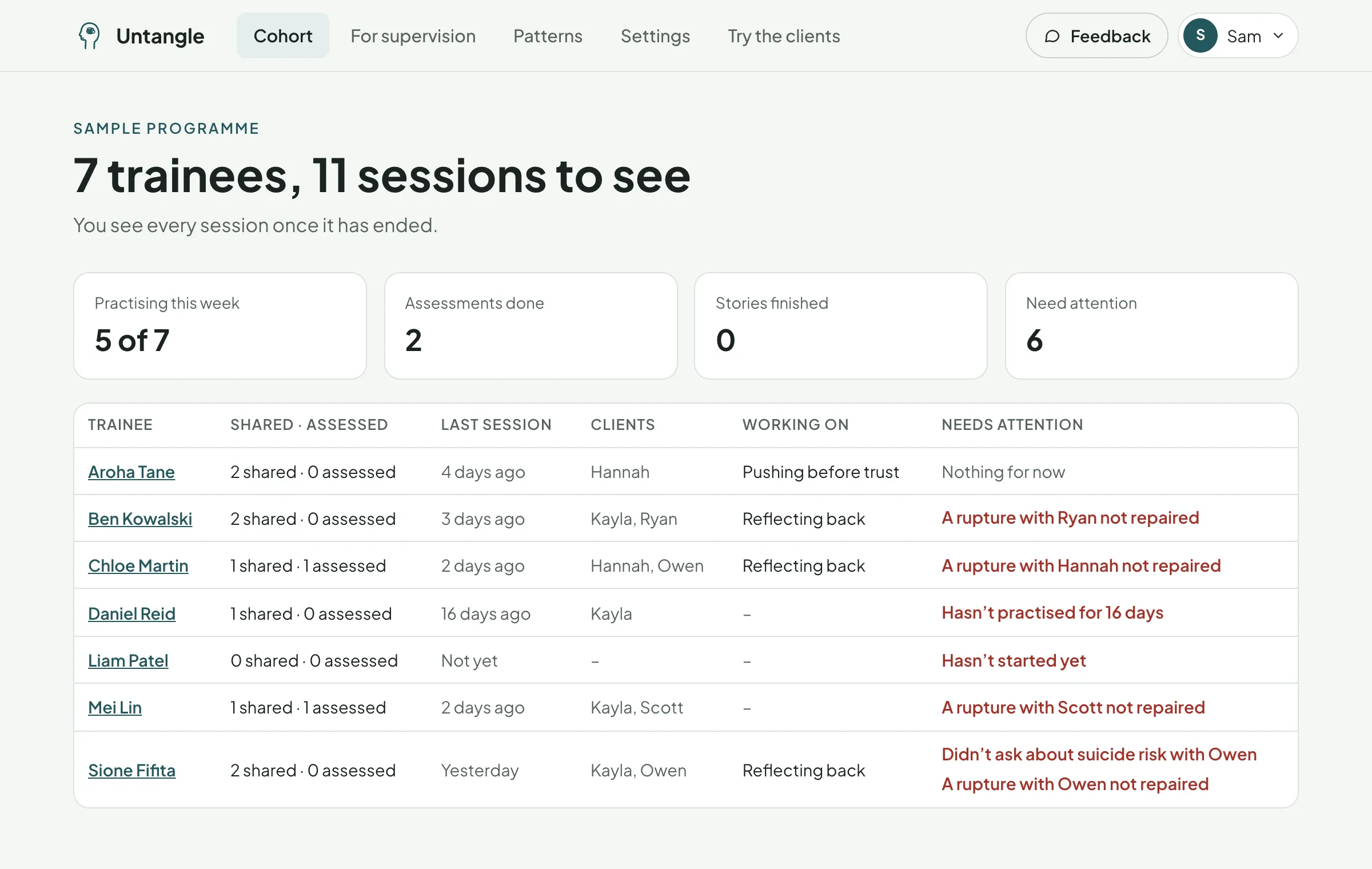The width and height of the screenshot is (1372, 869).
Task: Click the NEEDS ATTENTION column header
Action: pyautogui.click(x=1012, y=424)
